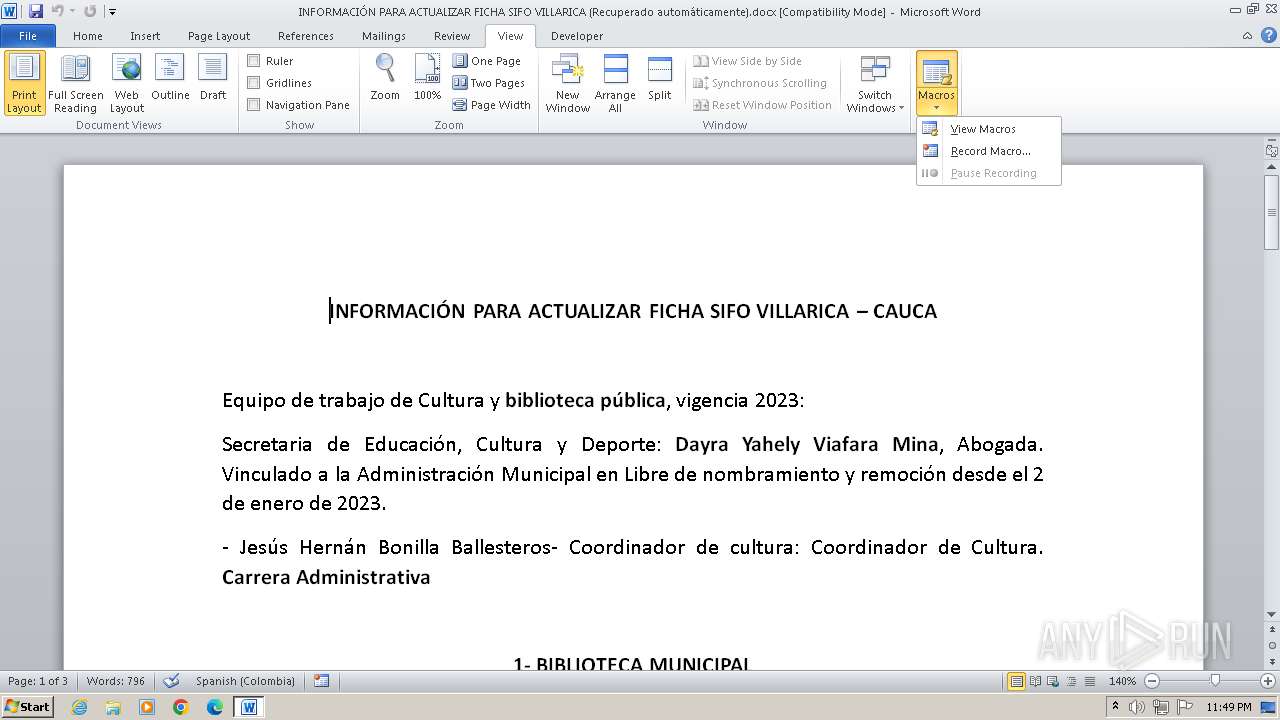Switch to Print Layout view
The image size is (1280, 720).
point(24,83)
